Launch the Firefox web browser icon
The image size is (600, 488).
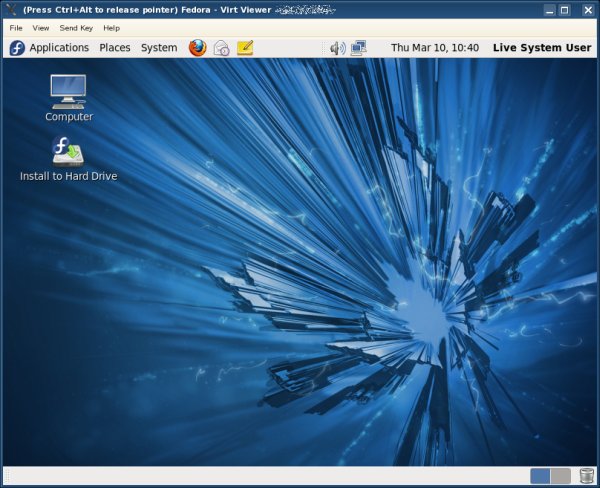coord(197,48)
